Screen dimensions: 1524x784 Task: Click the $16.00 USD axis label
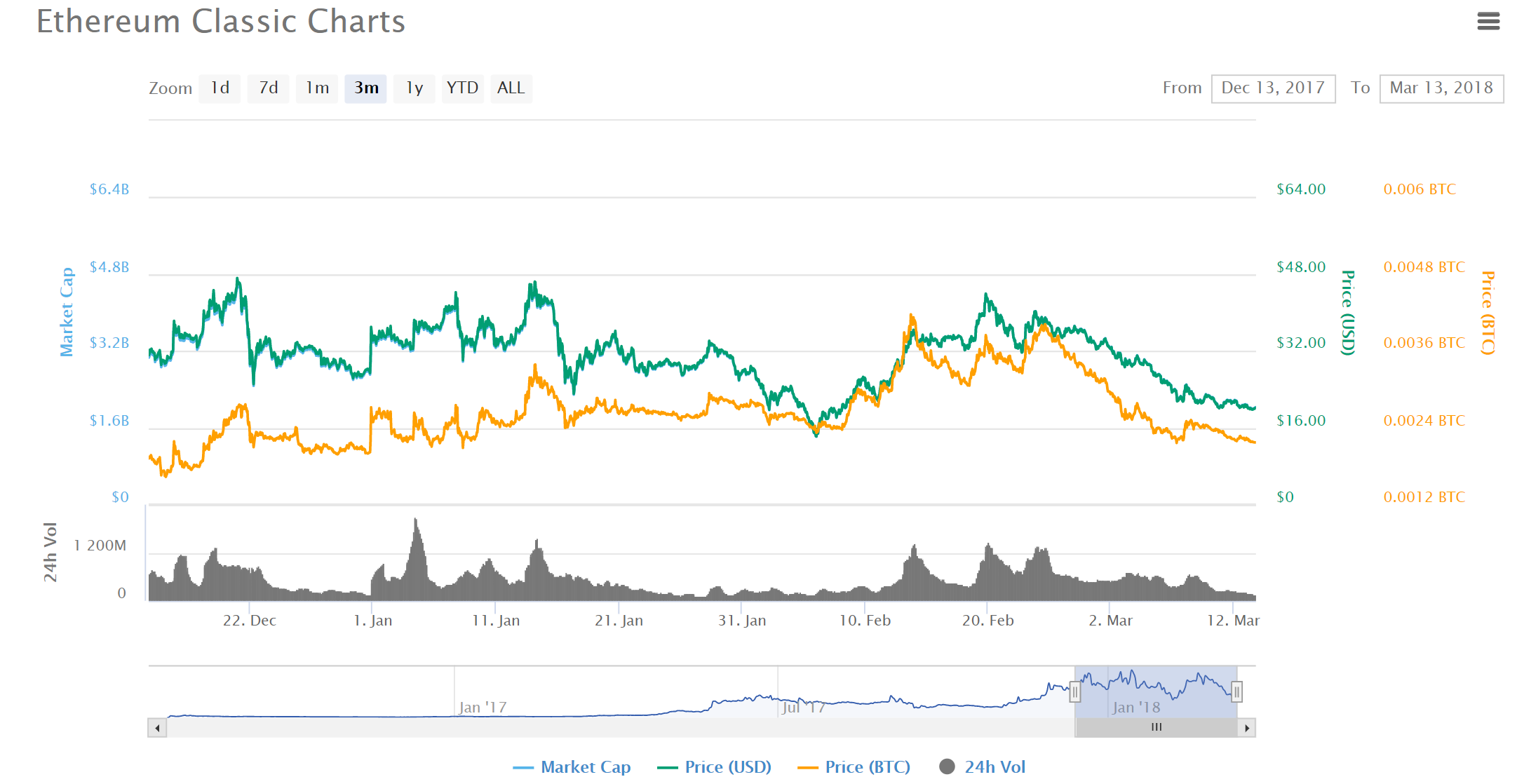click(1301, 421)
